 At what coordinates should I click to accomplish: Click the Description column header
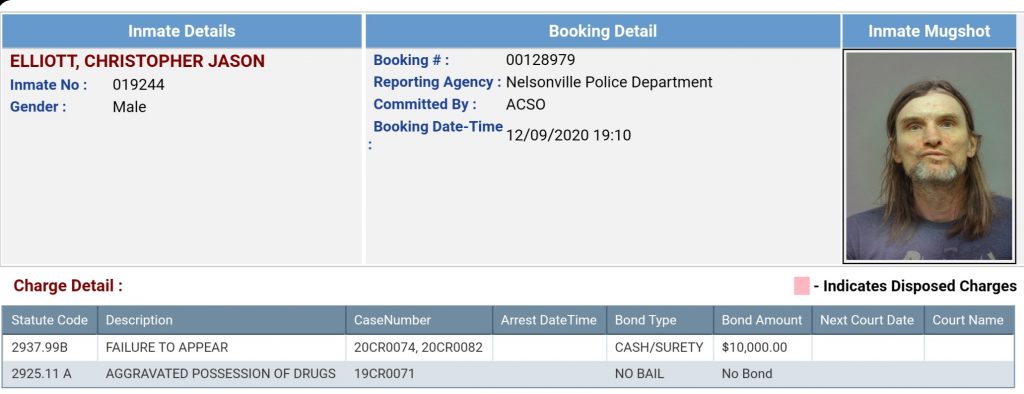tap(221, 320)
